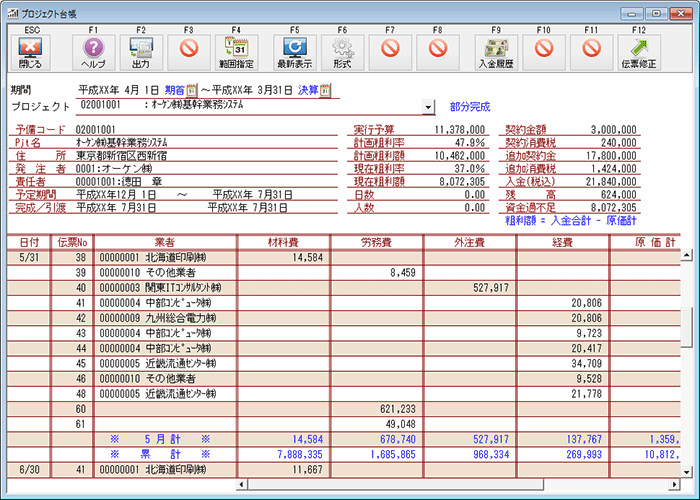
Task: Click the 49,048 労務費 cell
Action: click(377, 425)
